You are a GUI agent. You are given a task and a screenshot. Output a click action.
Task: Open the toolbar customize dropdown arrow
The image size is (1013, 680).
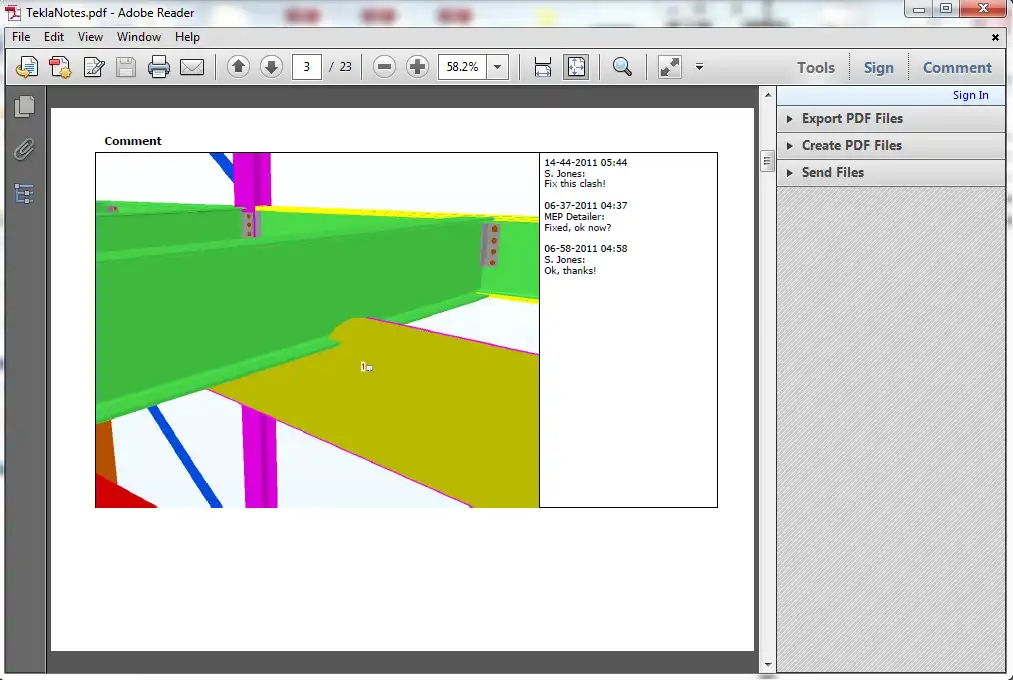[699, 67]
